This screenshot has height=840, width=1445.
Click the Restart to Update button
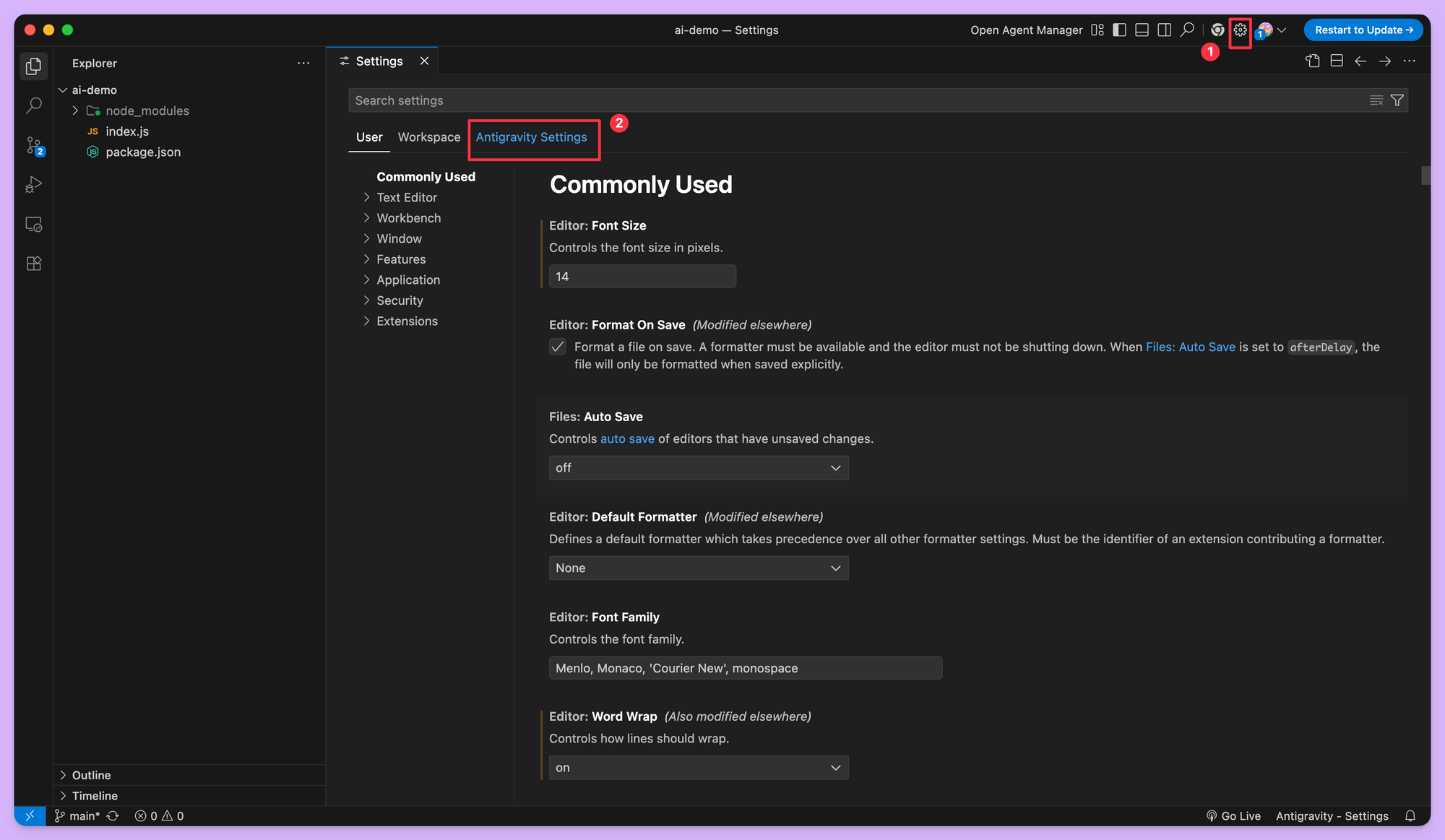[x=1363, y=30]
